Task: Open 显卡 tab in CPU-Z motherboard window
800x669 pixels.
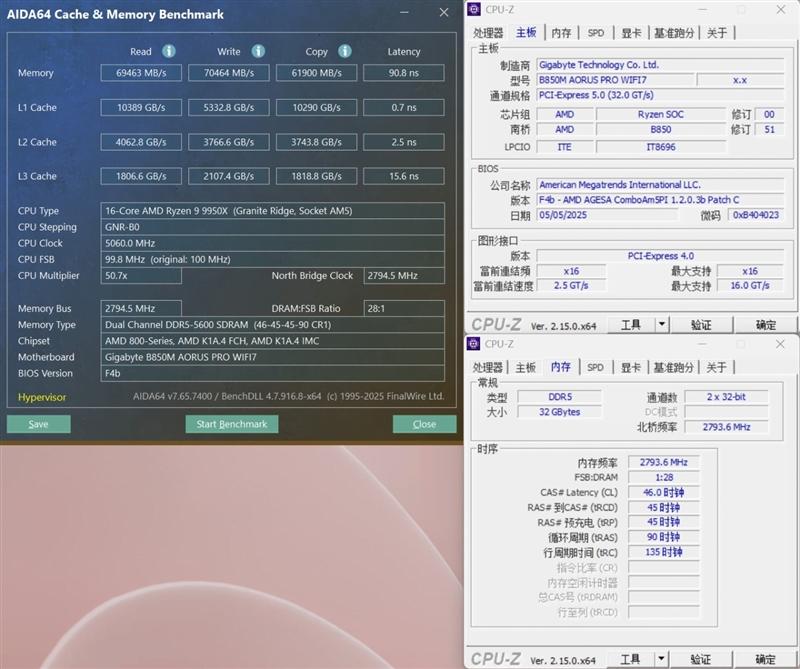Action: [629, 33]
